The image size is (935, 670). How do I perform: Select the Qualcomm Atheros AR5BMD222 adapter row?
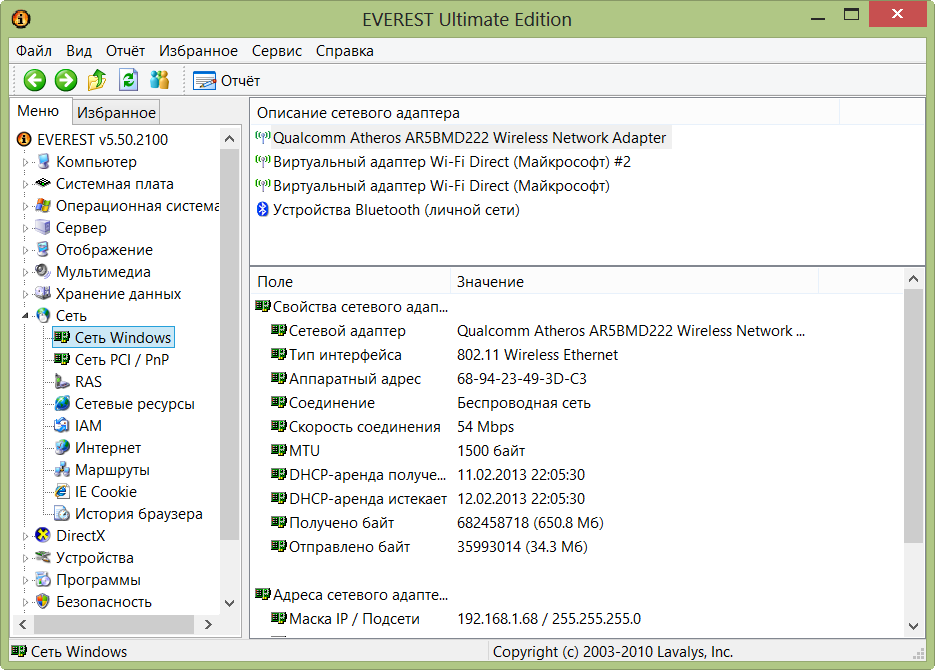(x=462, y=138)
